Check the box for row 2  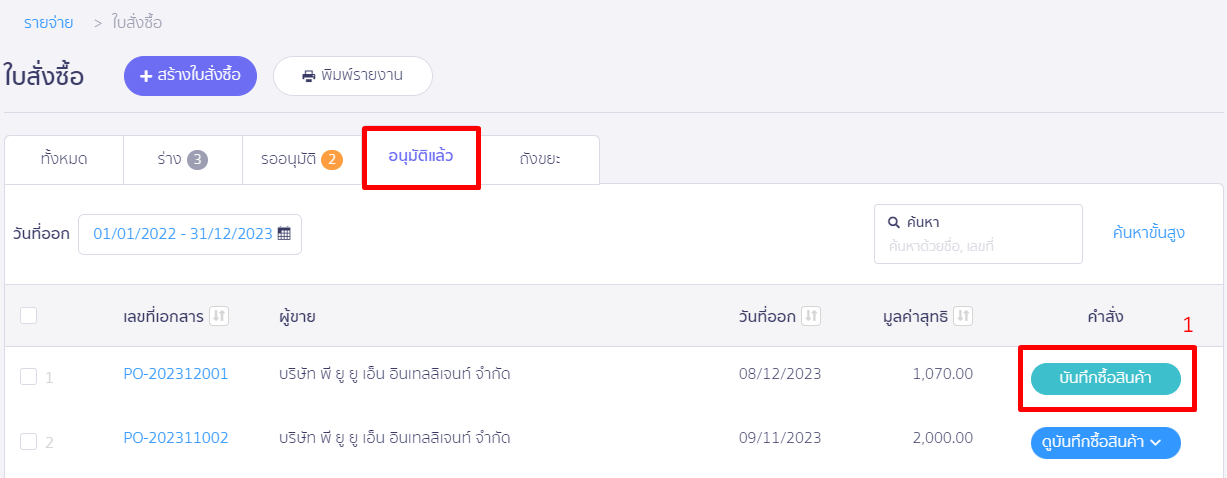(29, 441)
